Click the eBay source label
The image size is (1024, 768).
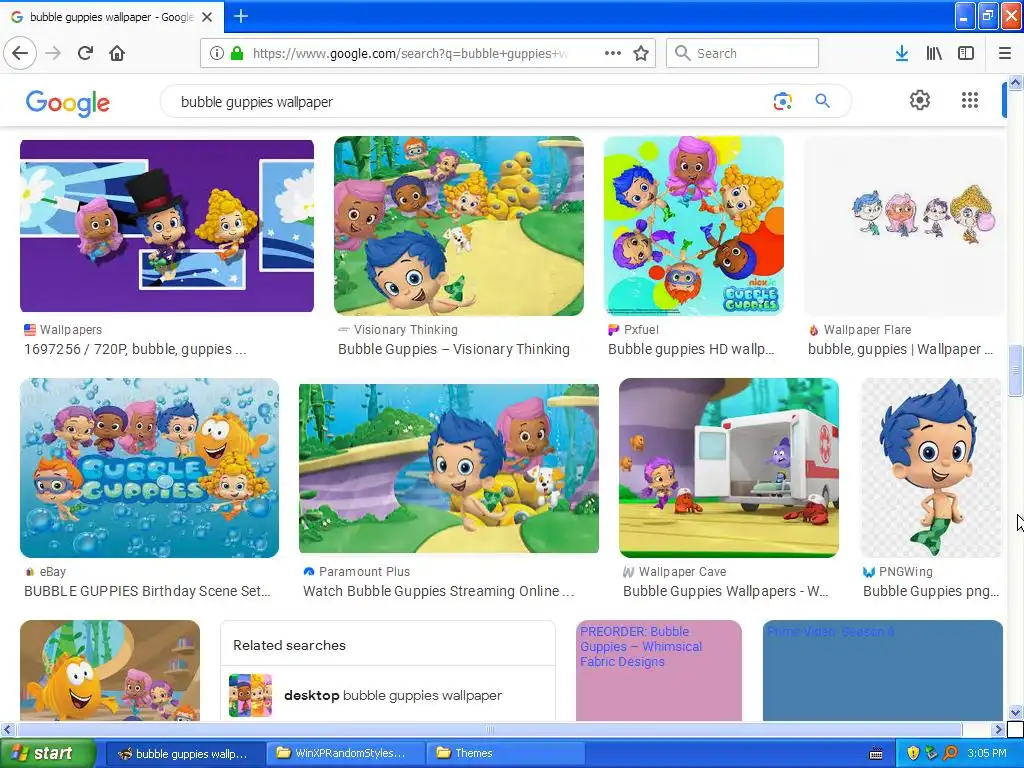[53, 571]
